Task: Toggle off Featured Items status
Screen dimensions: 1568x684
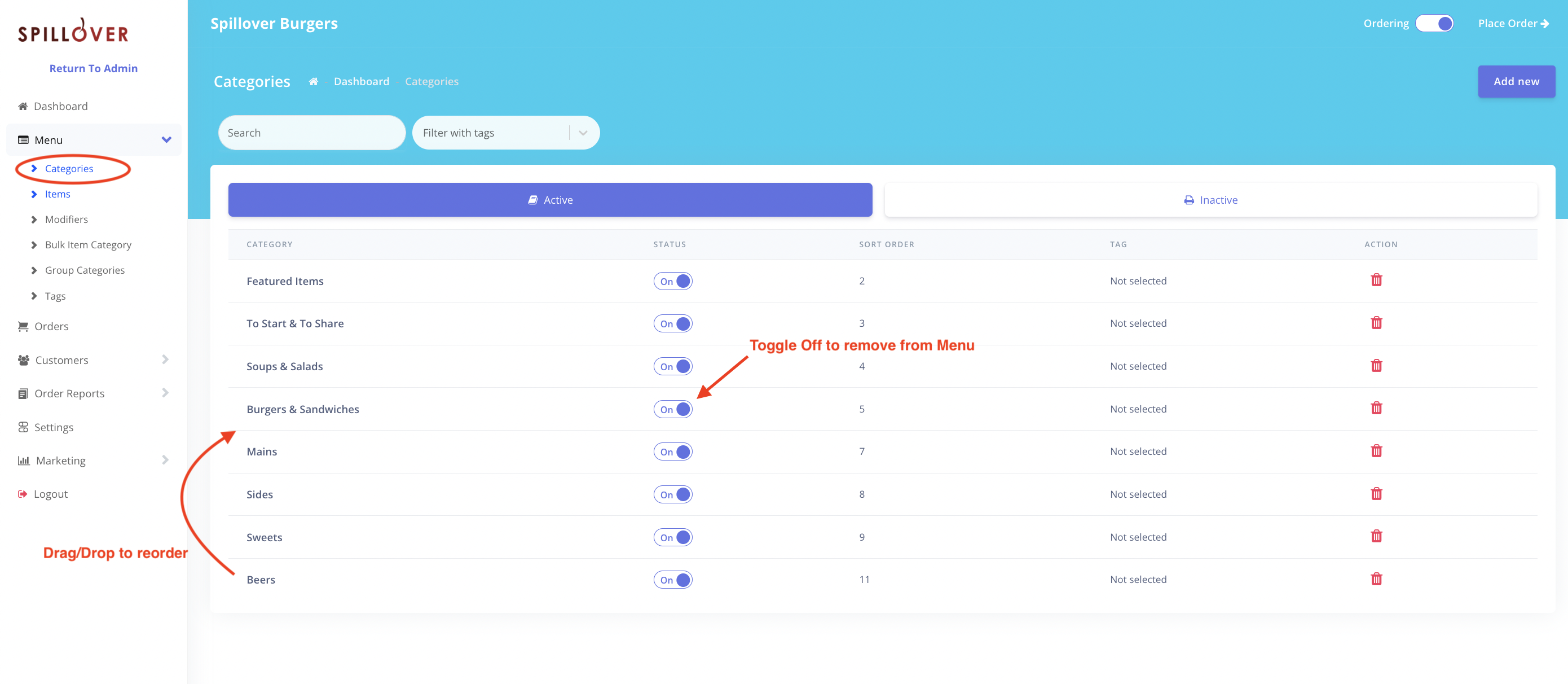Action: click(673, 281)
